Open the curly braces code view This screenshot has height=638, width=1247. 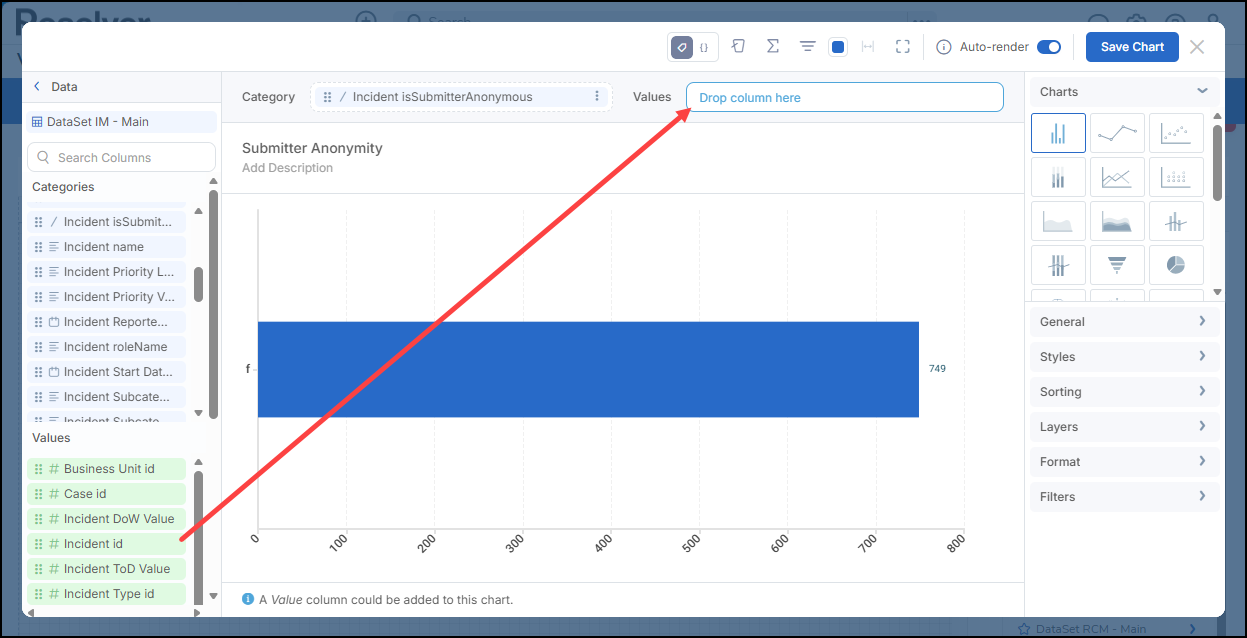[704, 47]
